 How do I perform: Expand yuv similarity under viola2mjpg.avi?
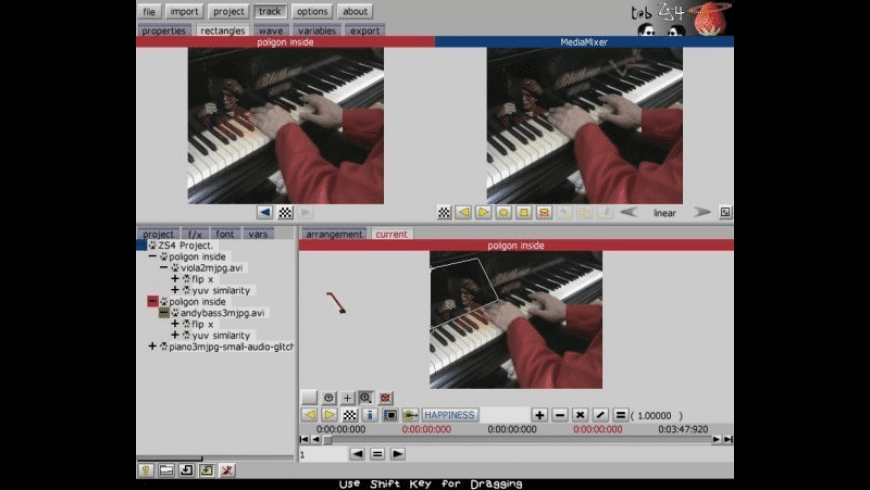tap(175, 290)
